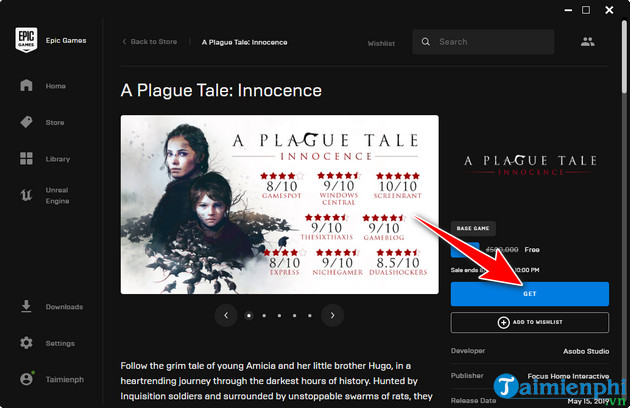Show next carousel image
The height and width of the screenshot is (408, 630).
[332, 316]
